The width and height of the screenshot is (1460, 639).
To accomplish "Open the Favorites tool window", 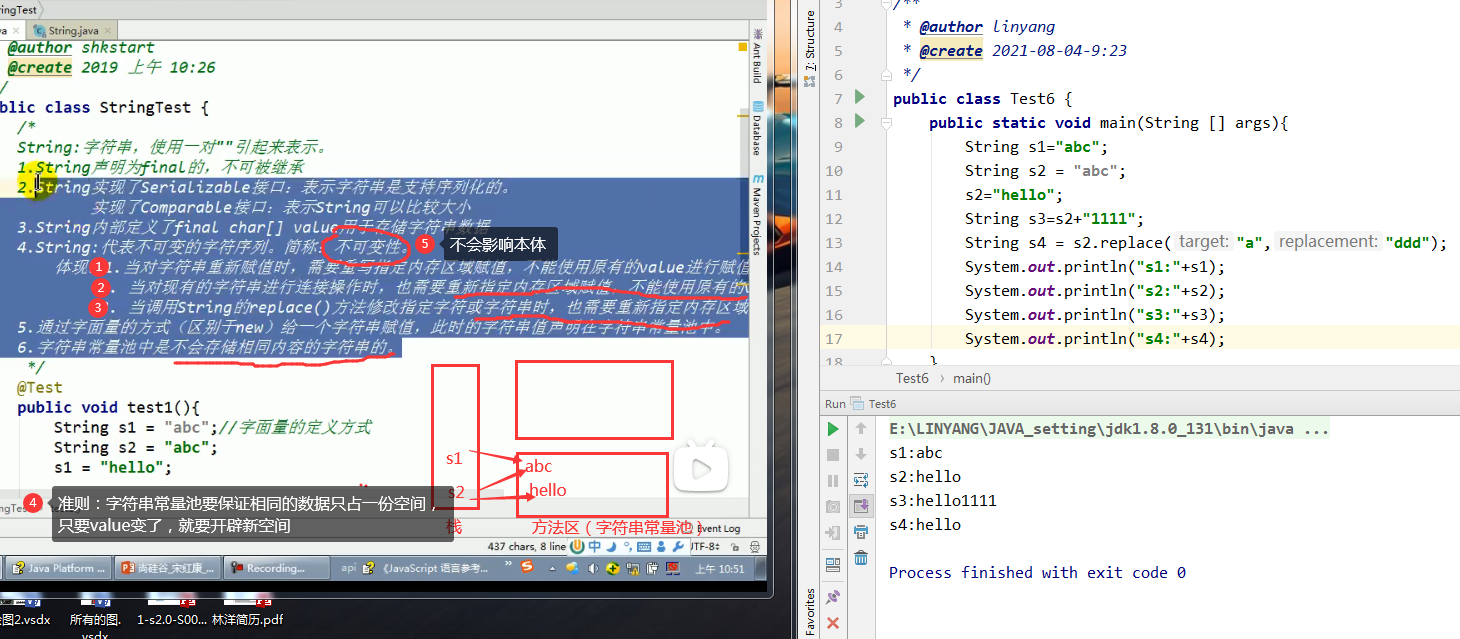I will [810, 610].
